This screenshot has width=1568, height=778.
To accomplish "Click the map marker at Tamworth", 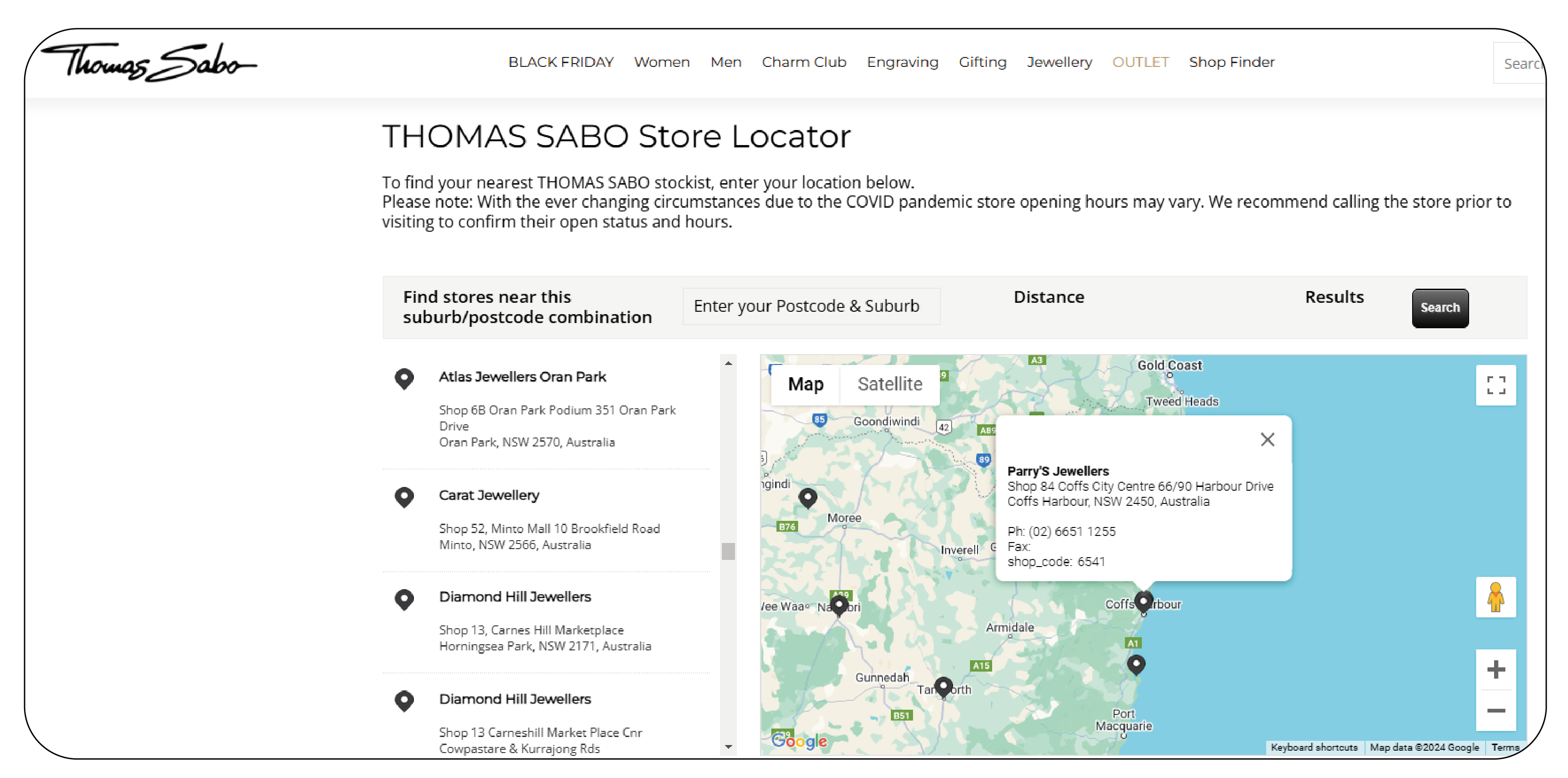I will tap(944, 688).
